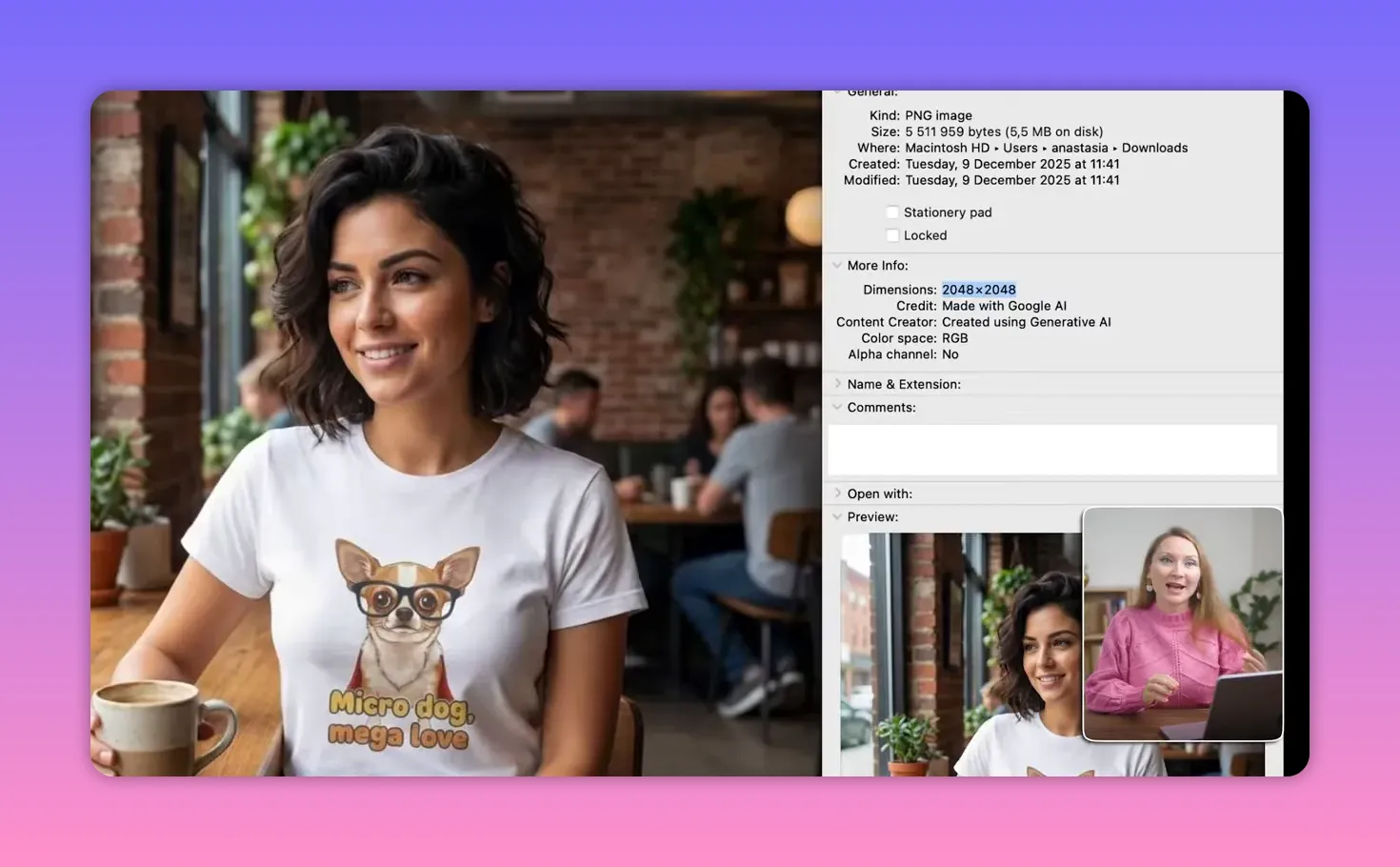Collapse the More Info section

837,265
